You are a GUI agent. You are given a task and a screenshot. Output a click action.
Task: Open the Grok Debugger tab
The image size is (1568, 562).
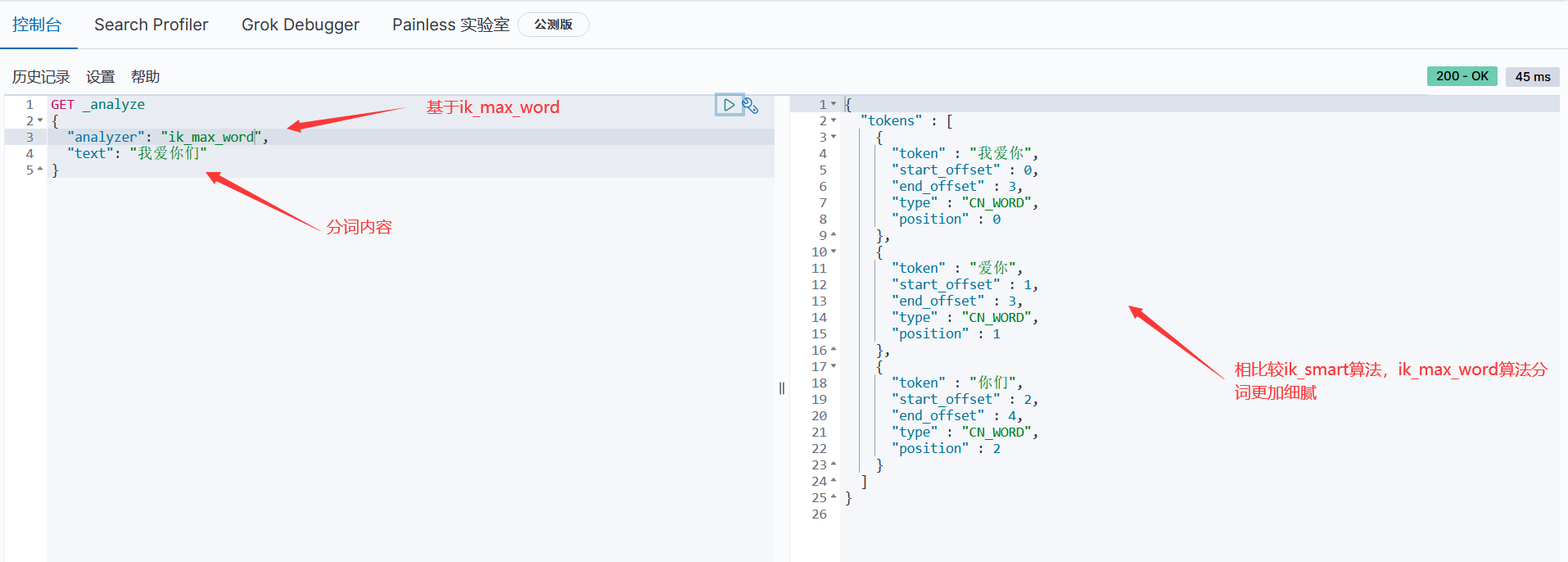click(x=300, y=25)
